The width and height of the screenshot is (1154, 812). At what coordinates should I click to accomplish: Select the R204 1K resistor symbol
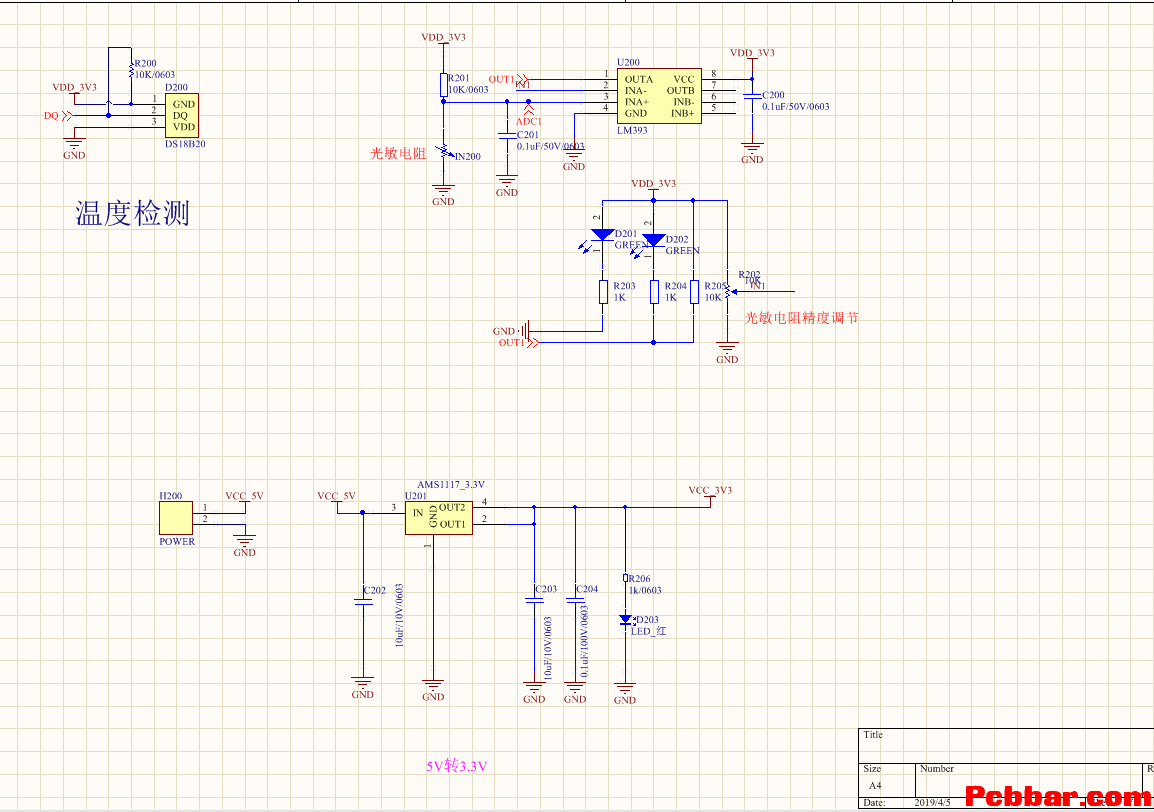click(654, 292)
